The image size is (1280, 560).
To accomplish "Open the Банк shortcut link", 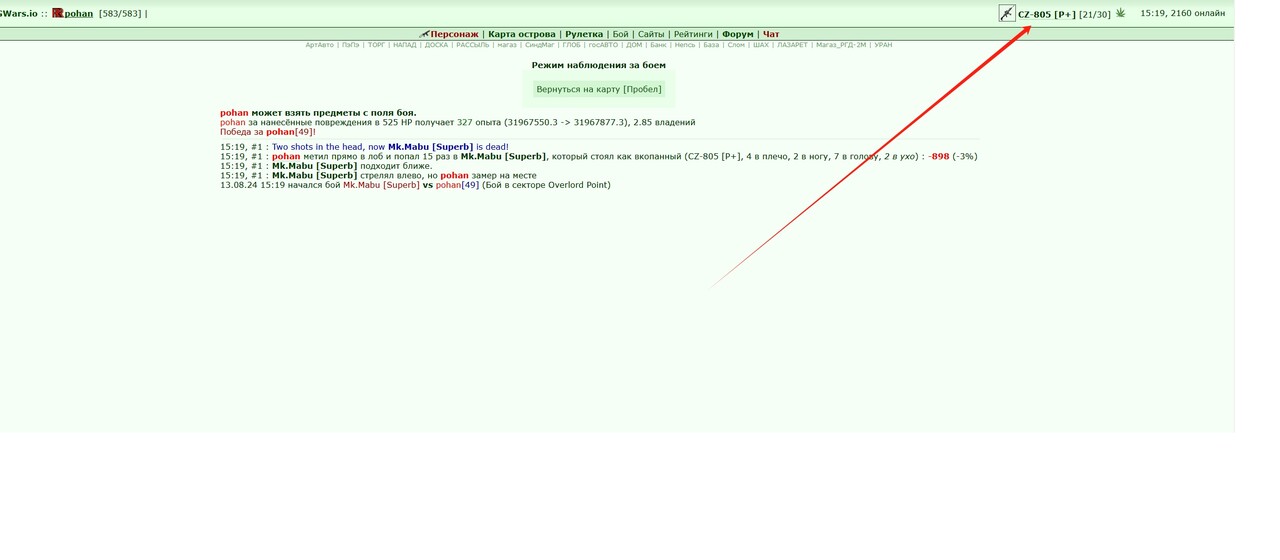I will pyautogui.click(x=658, y=45).
